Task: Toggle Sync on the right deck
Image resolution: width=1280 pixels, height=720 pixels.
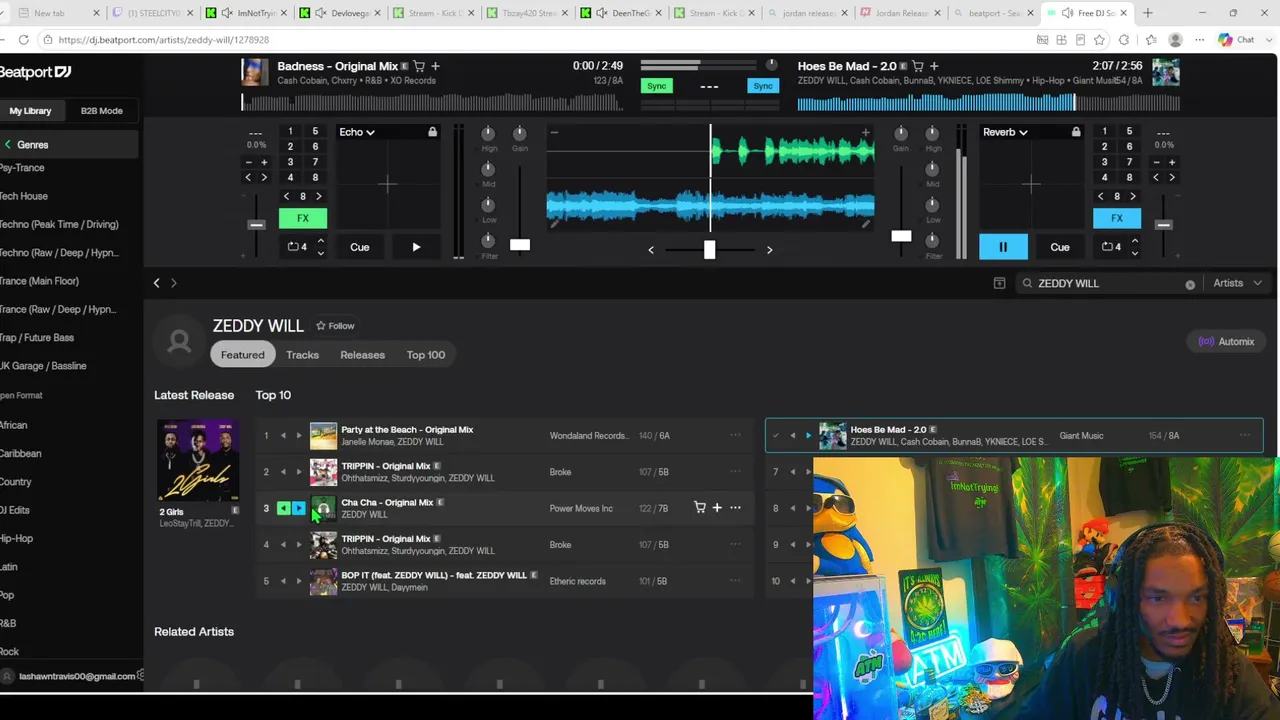Action: point(763,86)
